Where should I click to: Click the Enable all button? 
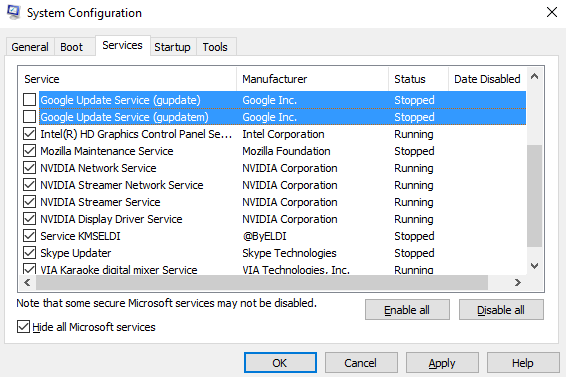407,310
